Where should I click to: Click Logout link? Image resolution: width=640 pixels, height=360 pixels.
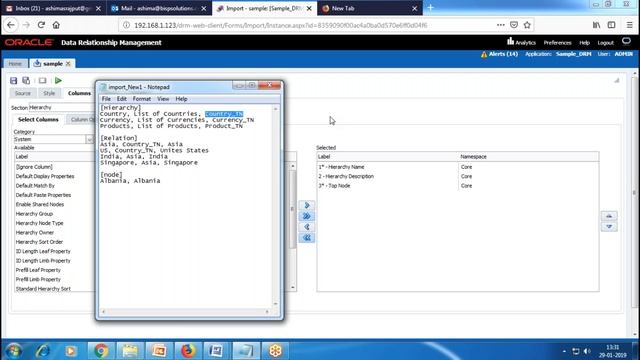605,43
